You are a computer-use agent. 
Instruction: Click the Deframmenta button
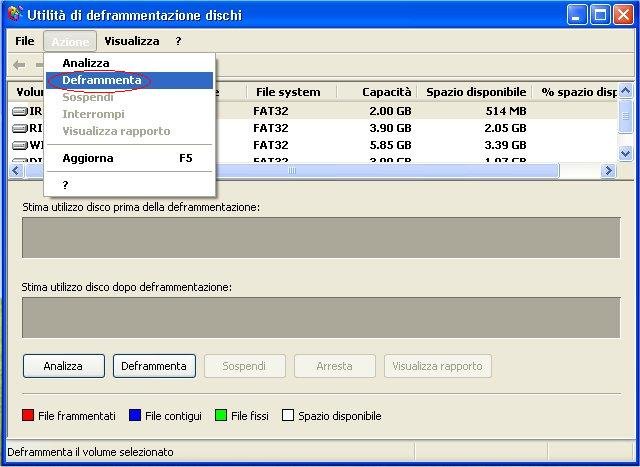pyautogui.click(x=154, y=366)
